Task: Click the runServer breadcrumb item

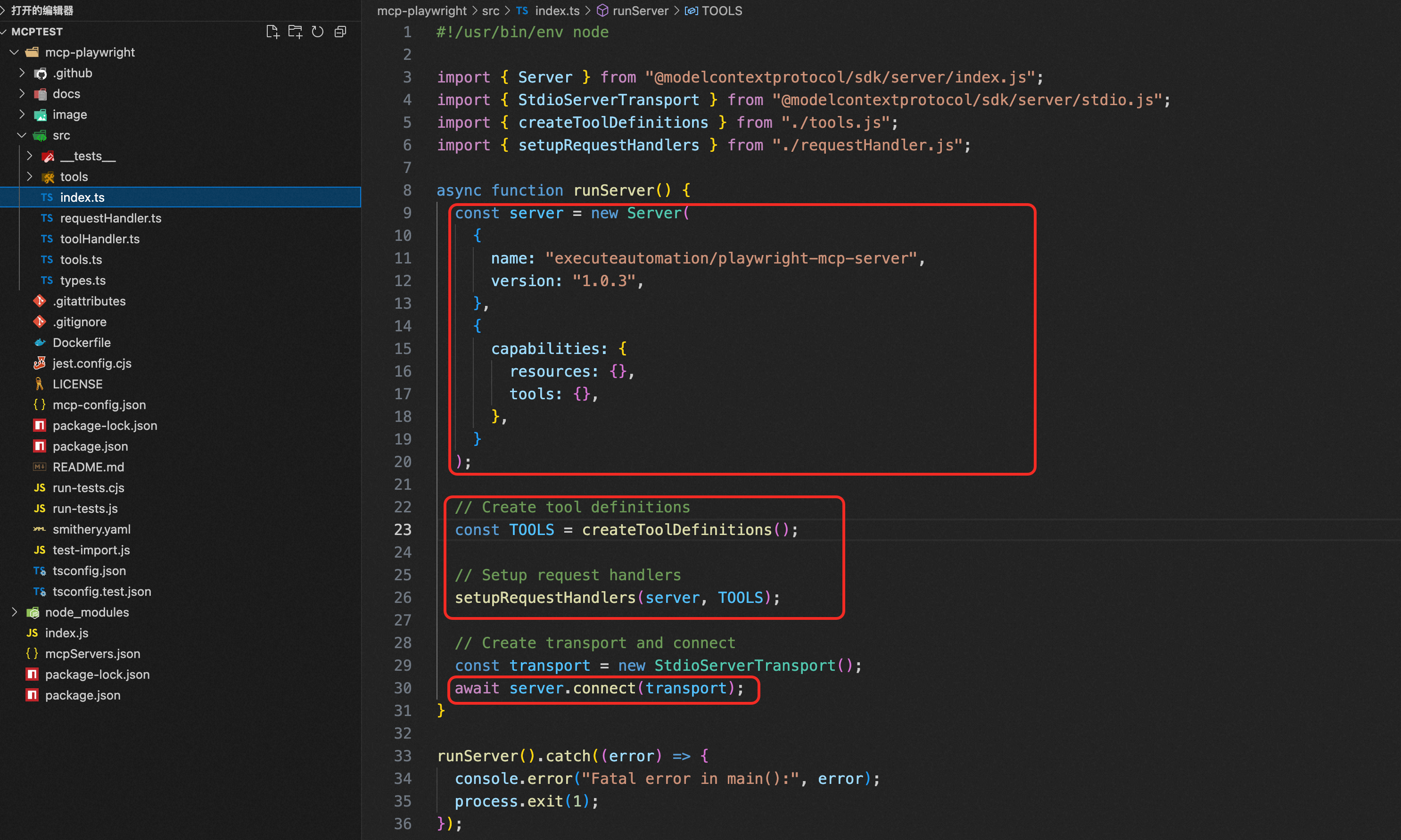Action: (640, 11)
